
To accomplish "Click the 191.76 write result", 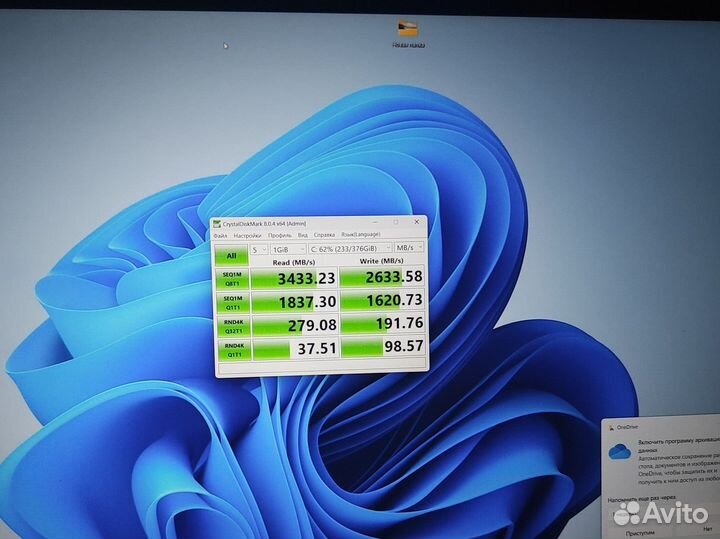I will point(383,324).
